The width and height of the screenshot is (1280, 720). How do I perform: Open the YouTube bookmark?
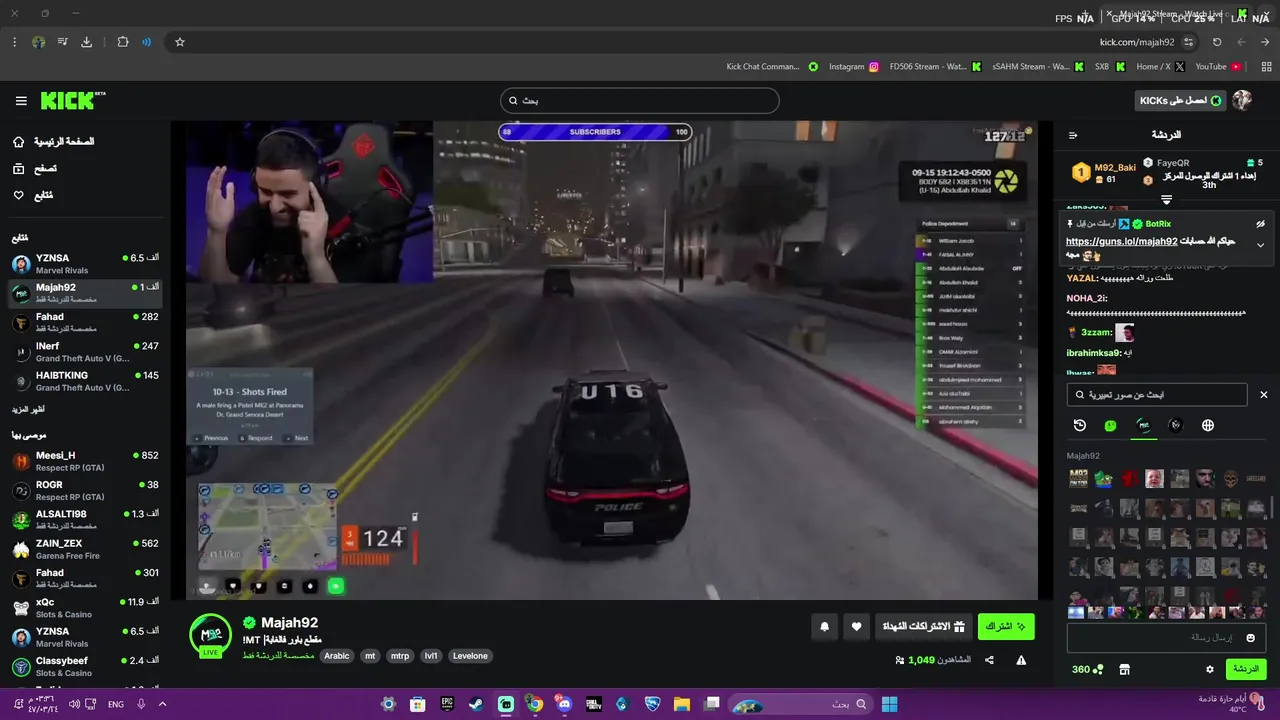1218,67
